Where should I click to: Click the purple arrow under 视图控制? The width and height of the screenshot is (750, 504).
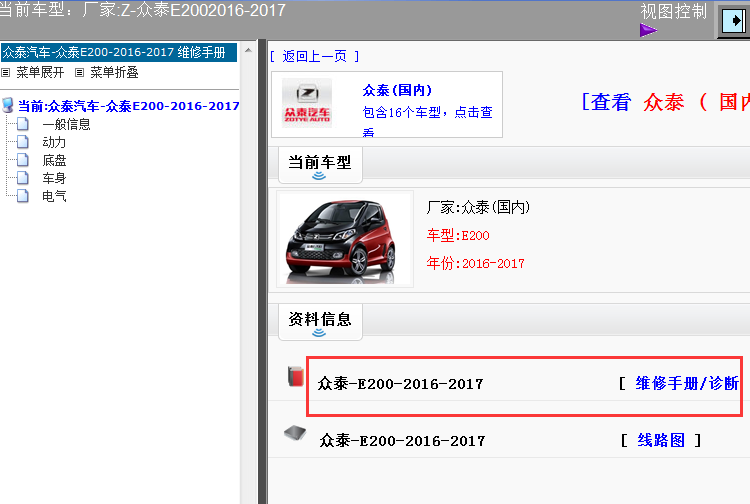649,31
